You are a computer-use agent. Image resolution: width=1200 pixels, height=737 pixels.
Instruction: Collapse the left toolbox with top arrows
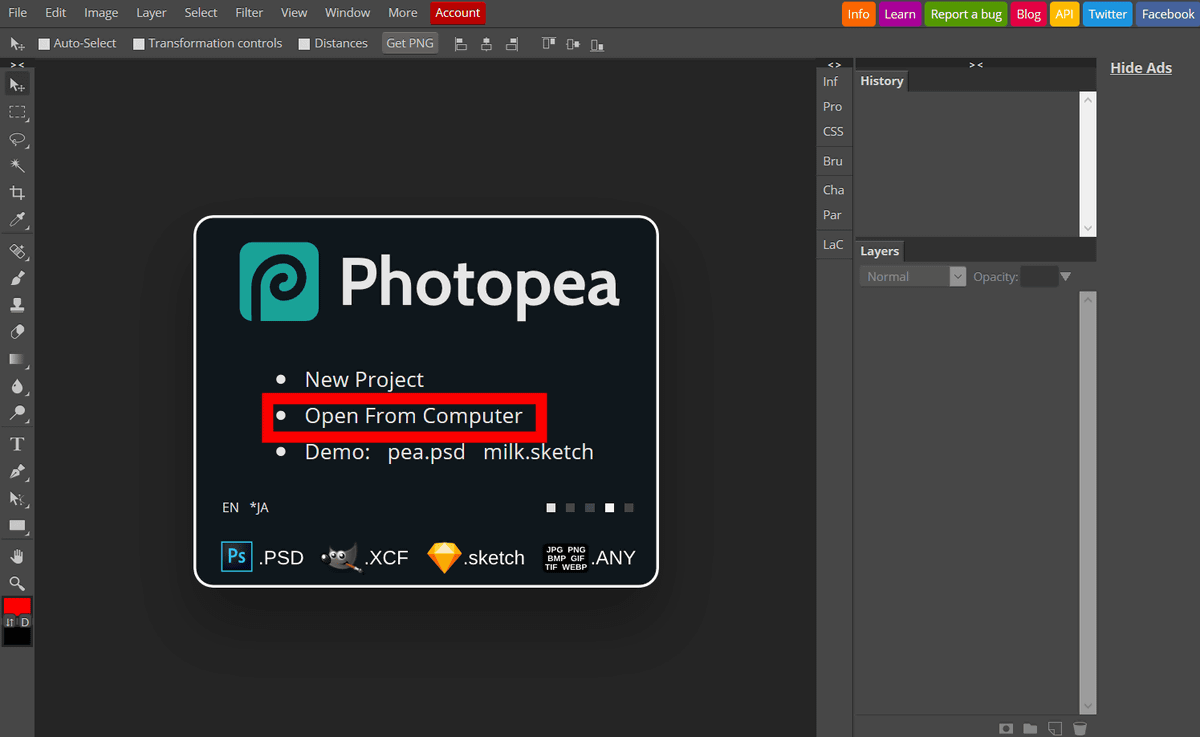17,64
